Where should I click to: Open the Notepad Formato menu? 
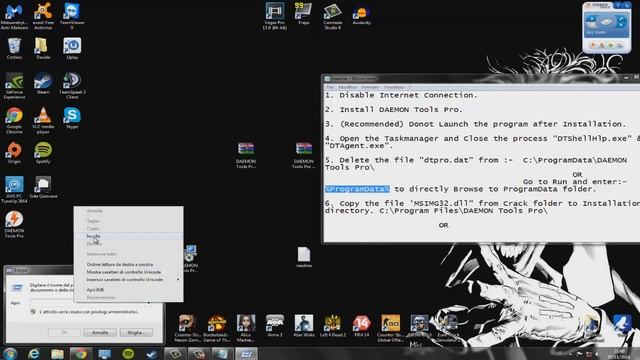pyautogui.click(x=370, y=87)
